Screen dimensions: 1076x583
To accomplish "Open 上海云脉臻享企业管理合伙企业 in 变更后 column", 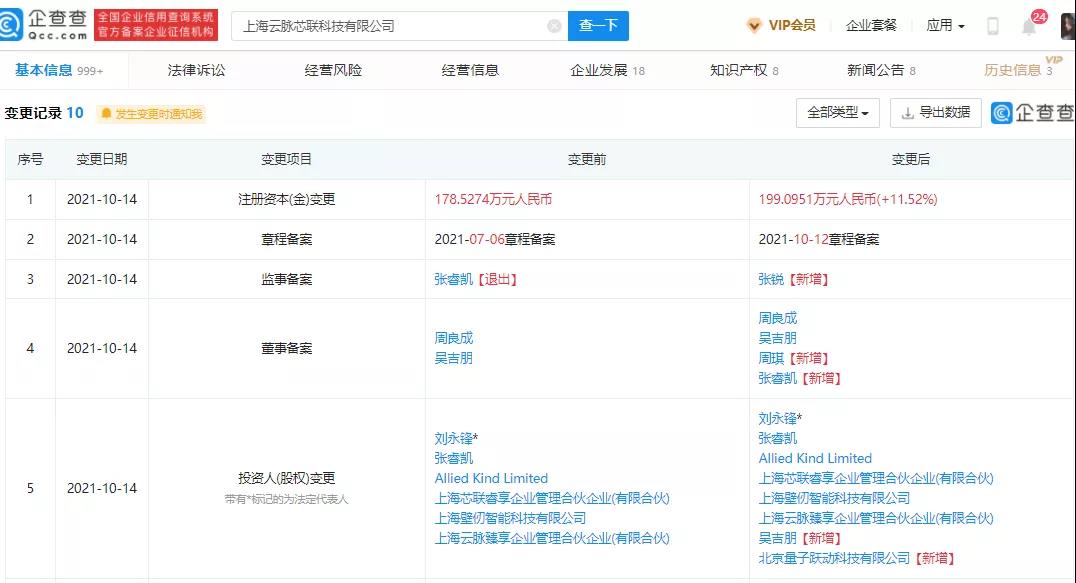I will point(876,518).
